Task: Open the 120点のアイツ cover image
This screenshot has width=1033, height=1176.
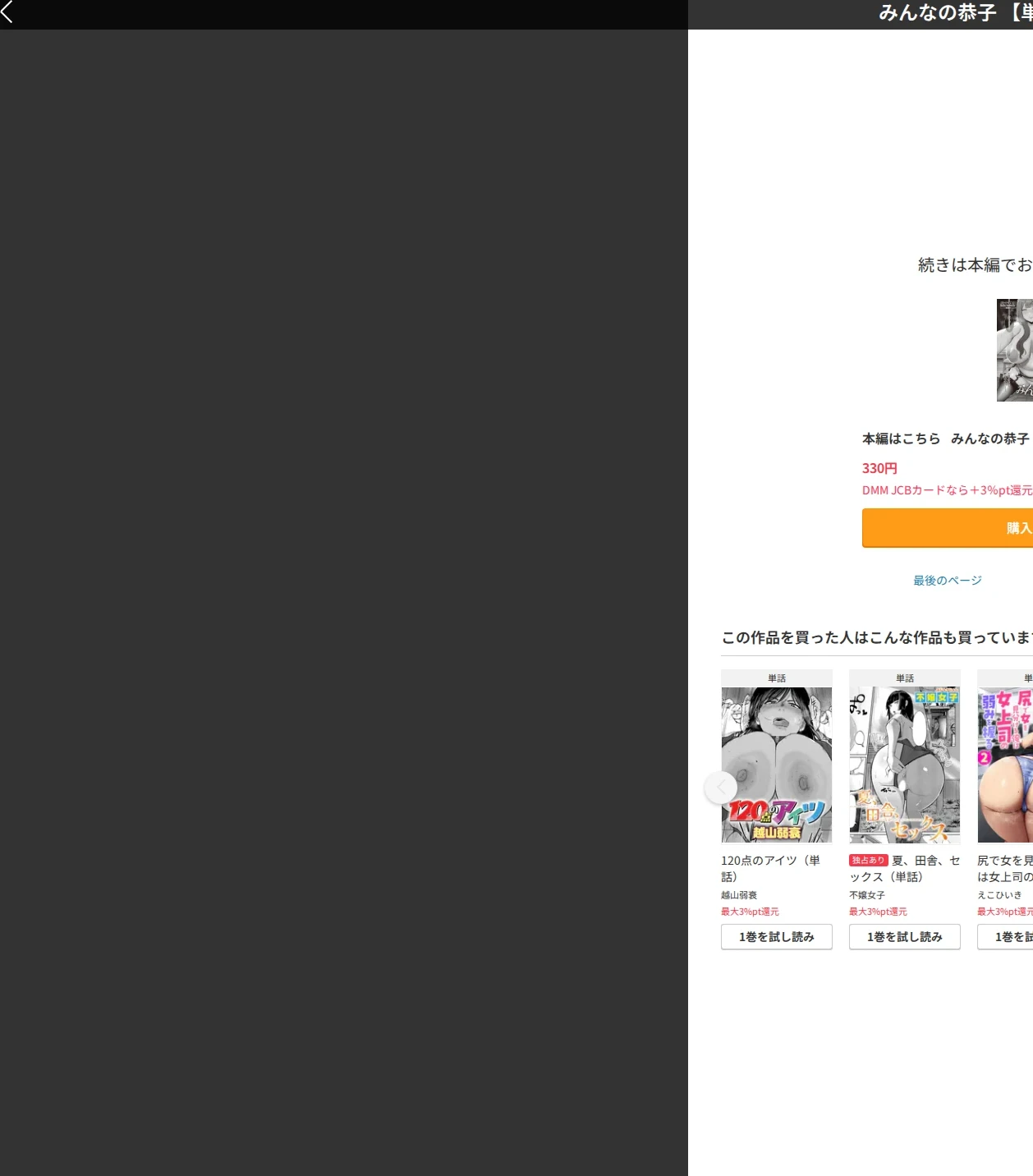Action: [x=777, y=765]
